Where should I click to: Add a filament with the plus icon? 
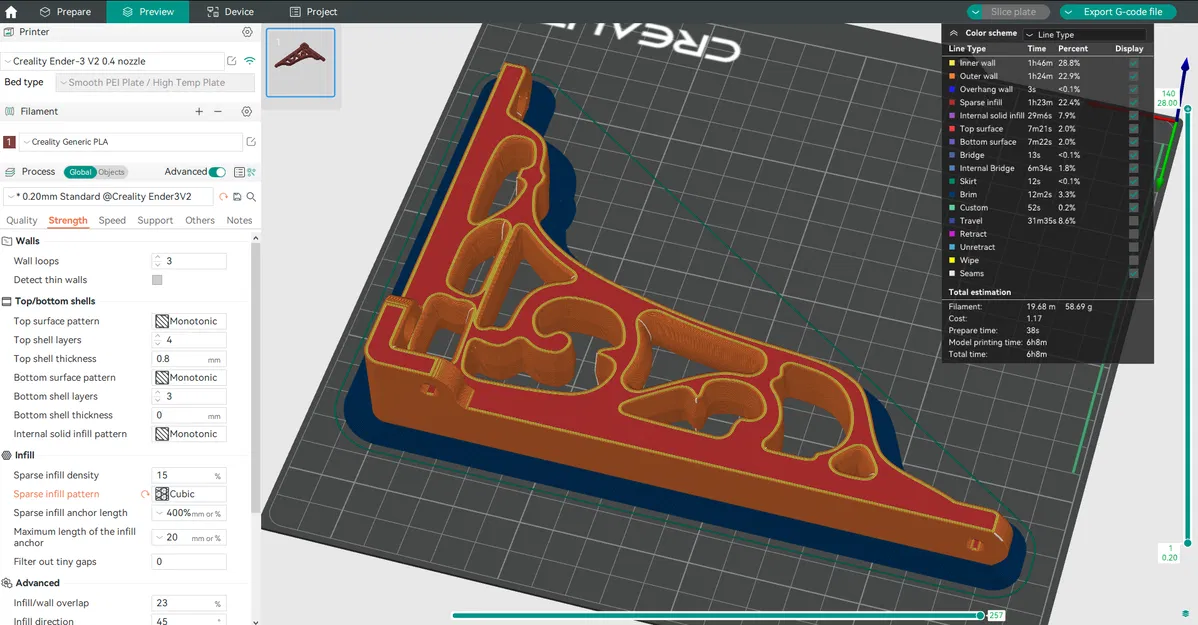click(199, 112)
